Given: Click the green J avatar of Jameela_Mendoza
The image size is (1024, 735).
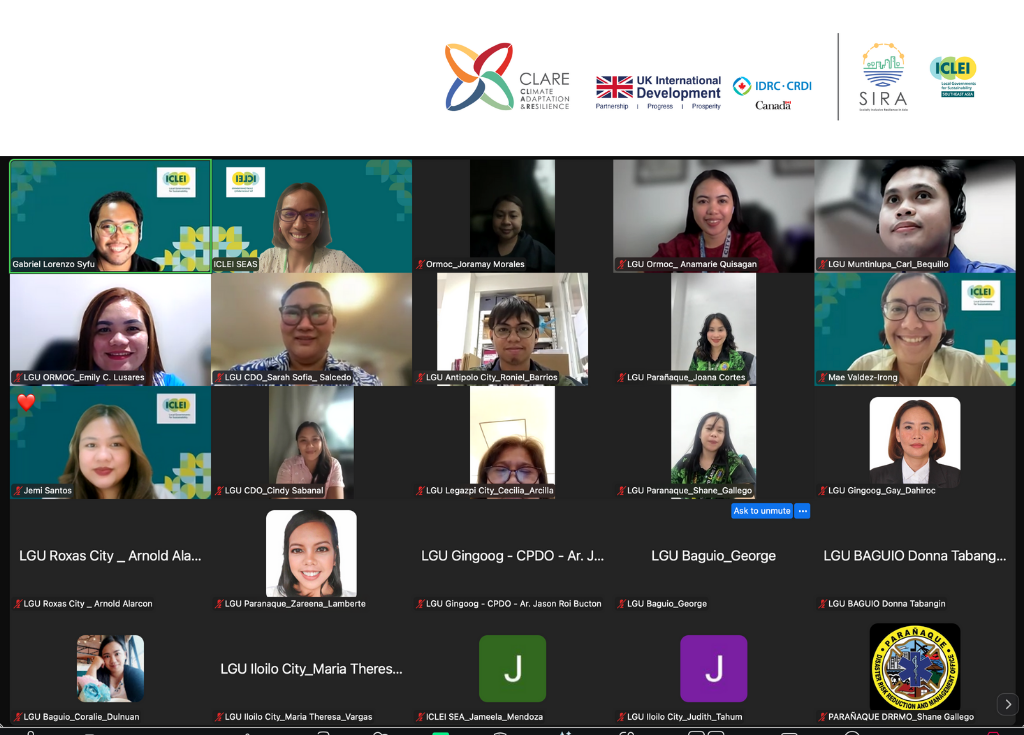Looking at the screenshot, I should click(x=512, y=668).
